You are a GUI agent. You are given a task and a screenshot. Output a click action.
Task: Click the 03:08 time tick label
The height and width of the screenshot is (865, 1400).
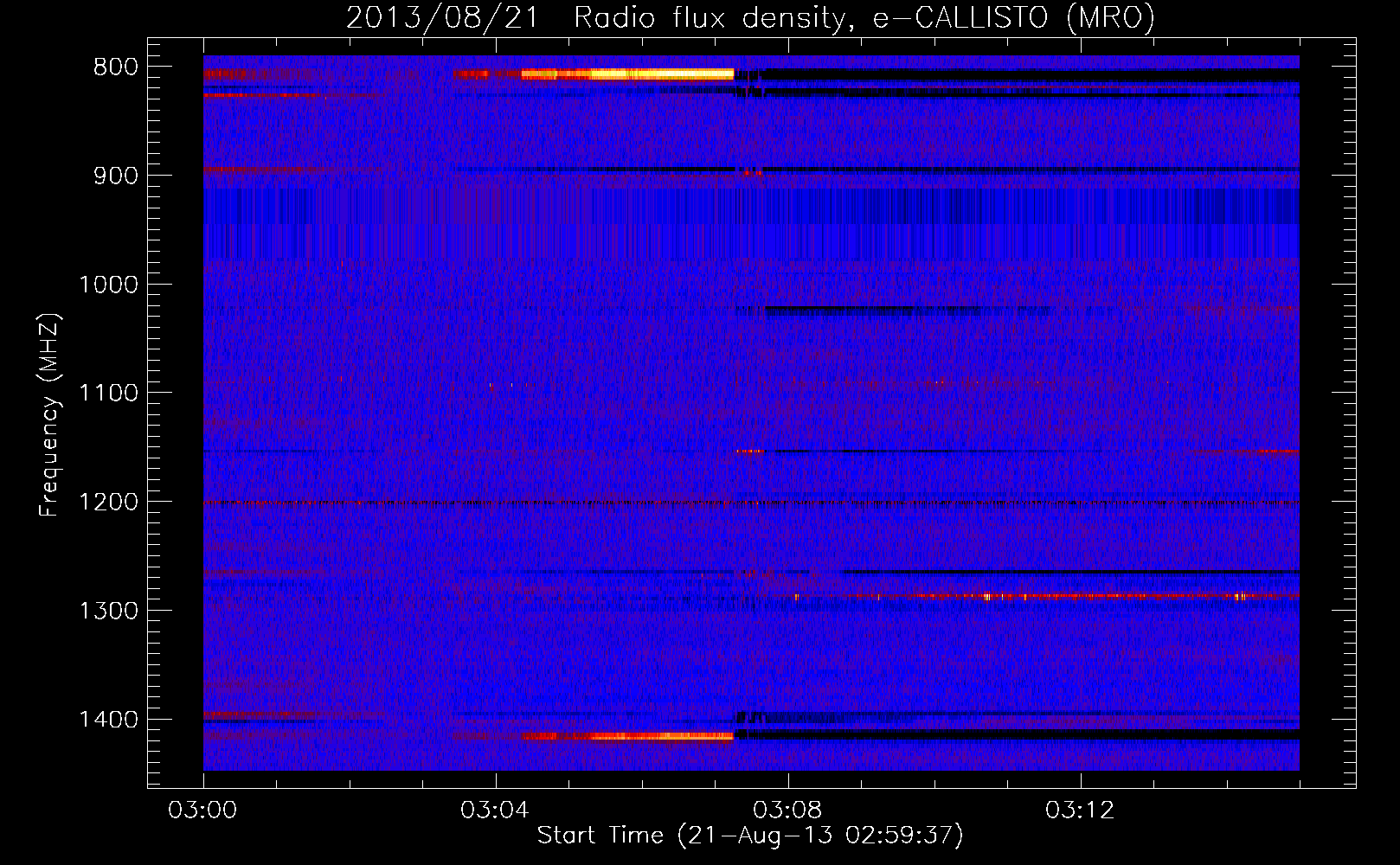787,811
